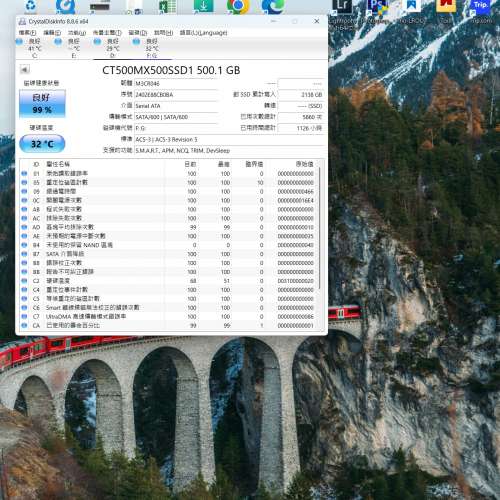Viewport: 500px width, 500px height.
Task: Open the (L) Language menu
Action: 203,33
